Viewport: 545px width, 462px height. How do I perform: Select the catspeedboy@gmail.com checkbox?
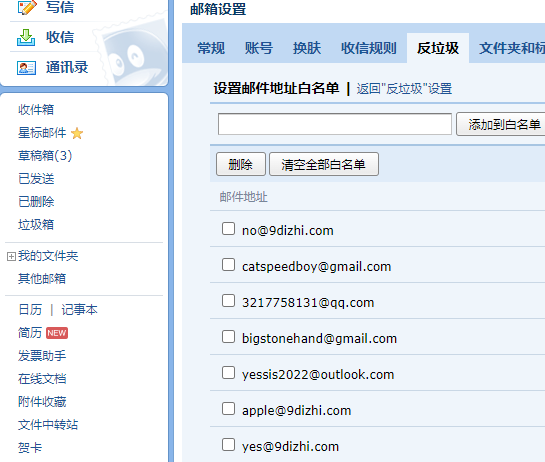tap(228, 265)
